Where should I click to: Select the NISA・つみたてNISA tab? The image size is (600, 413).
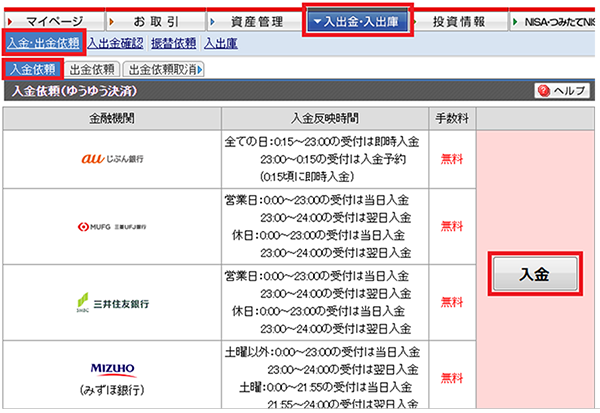(x=555, y=21)
